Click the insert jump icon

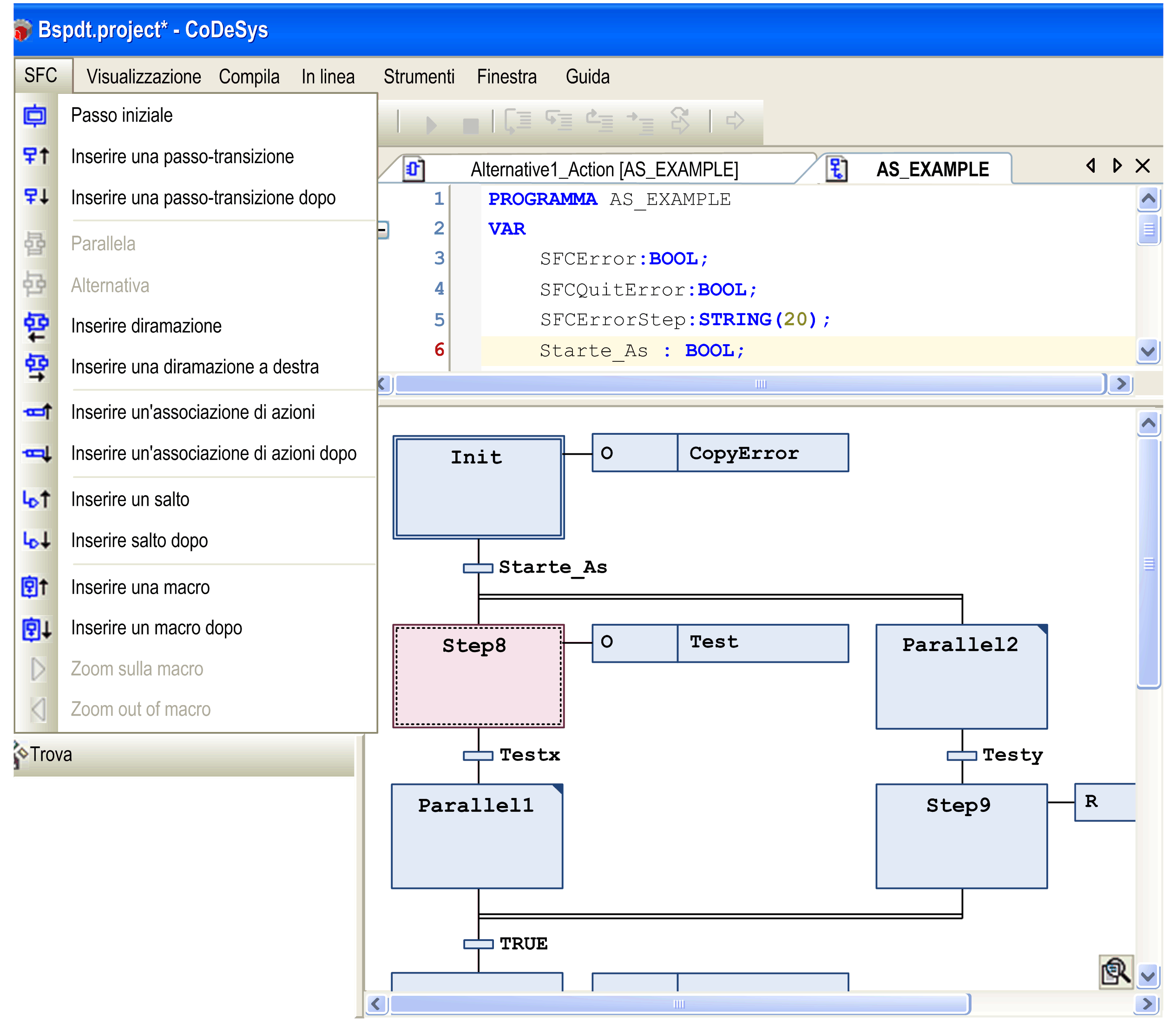point(36,499)
